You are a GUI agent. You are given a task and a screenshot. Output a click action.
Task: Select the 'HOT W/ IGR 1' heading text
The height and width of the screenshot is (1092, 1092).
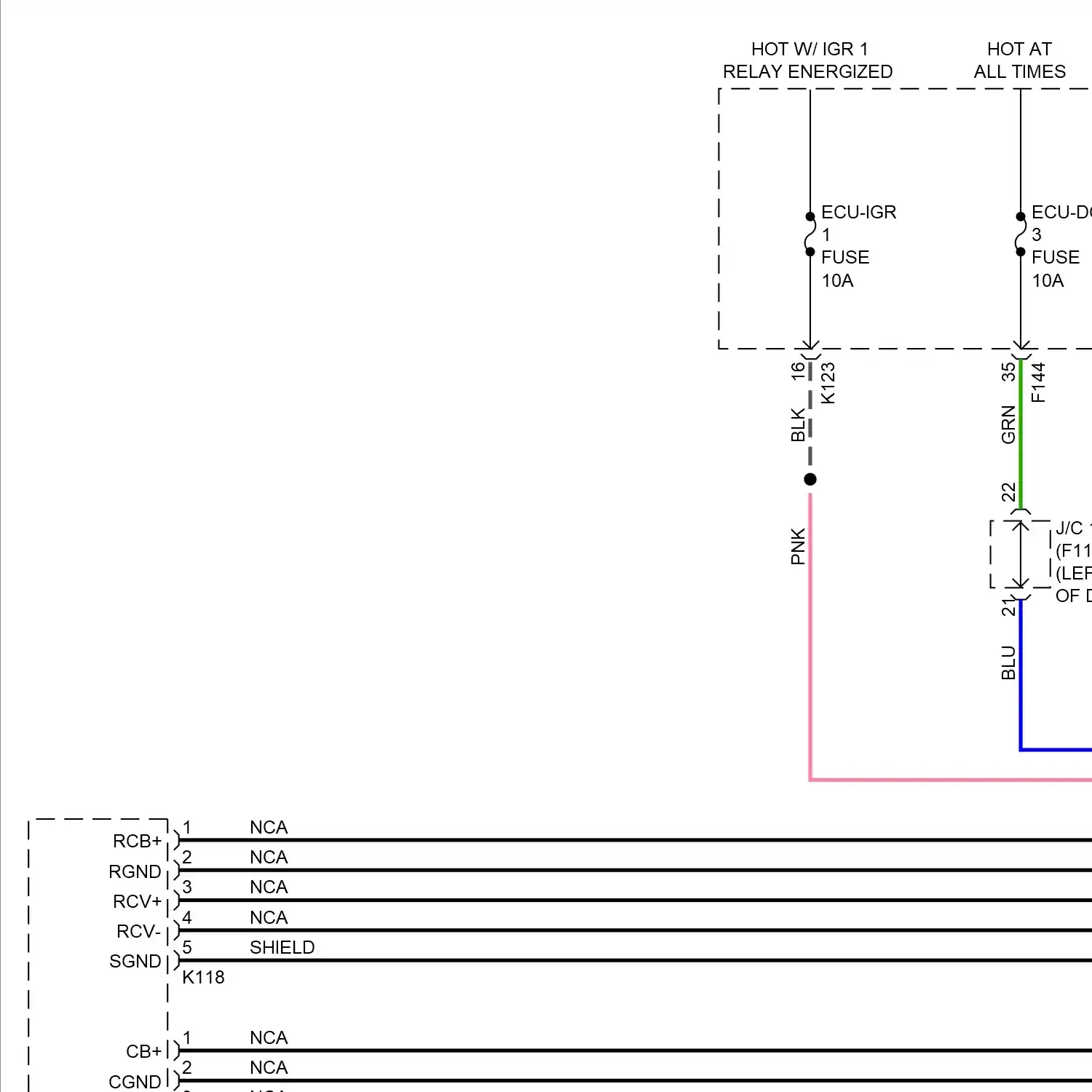click(x=810, y=49)
